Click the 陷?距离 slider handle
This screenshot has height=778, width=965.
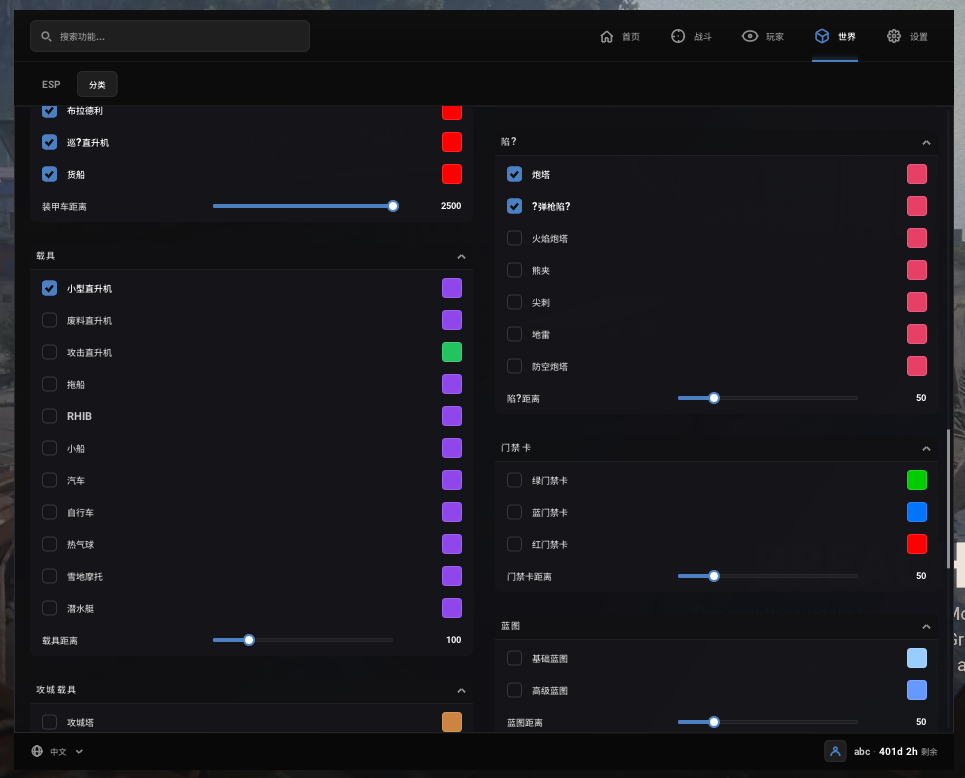pos(714,398)
